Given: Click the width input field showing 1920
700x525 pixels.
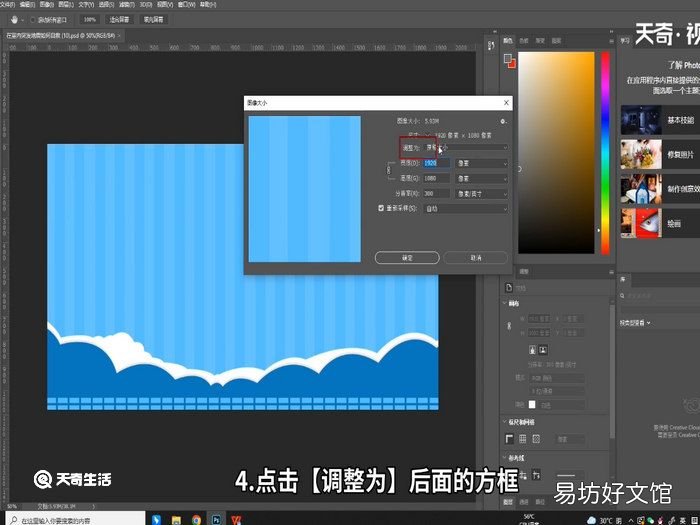Looking at the screenshot, I should 436,163.
